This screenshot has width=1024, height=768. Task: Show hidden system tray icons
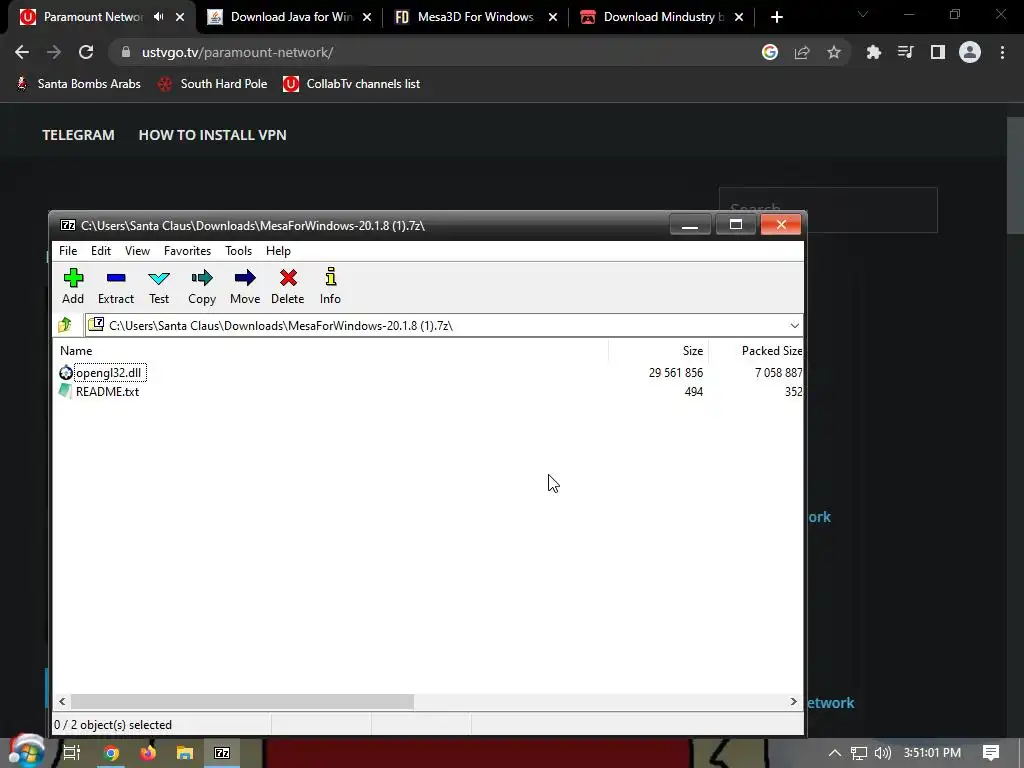pos(835,753)
